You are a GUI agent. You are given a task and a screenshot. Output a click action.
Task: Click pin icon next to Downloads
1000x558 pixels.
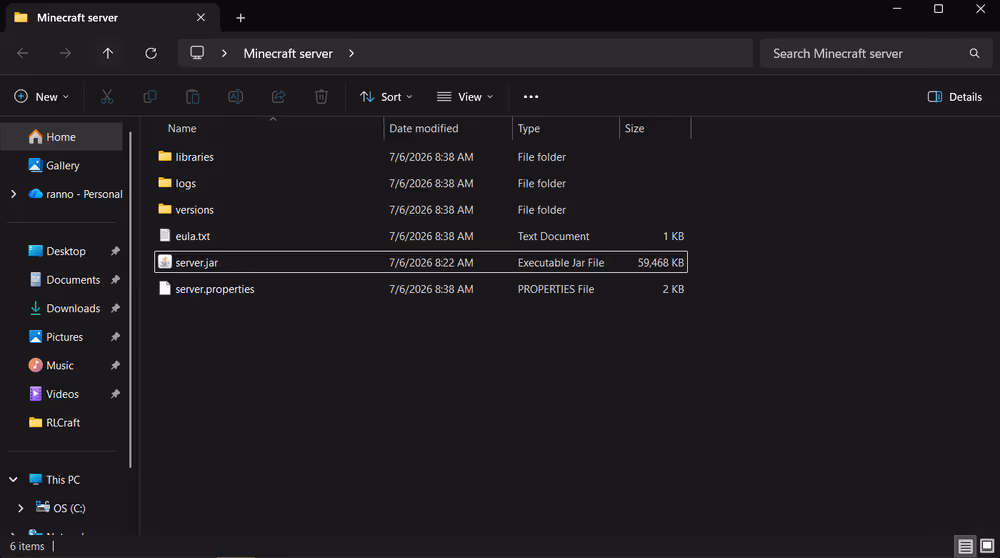tap(115, 308)
